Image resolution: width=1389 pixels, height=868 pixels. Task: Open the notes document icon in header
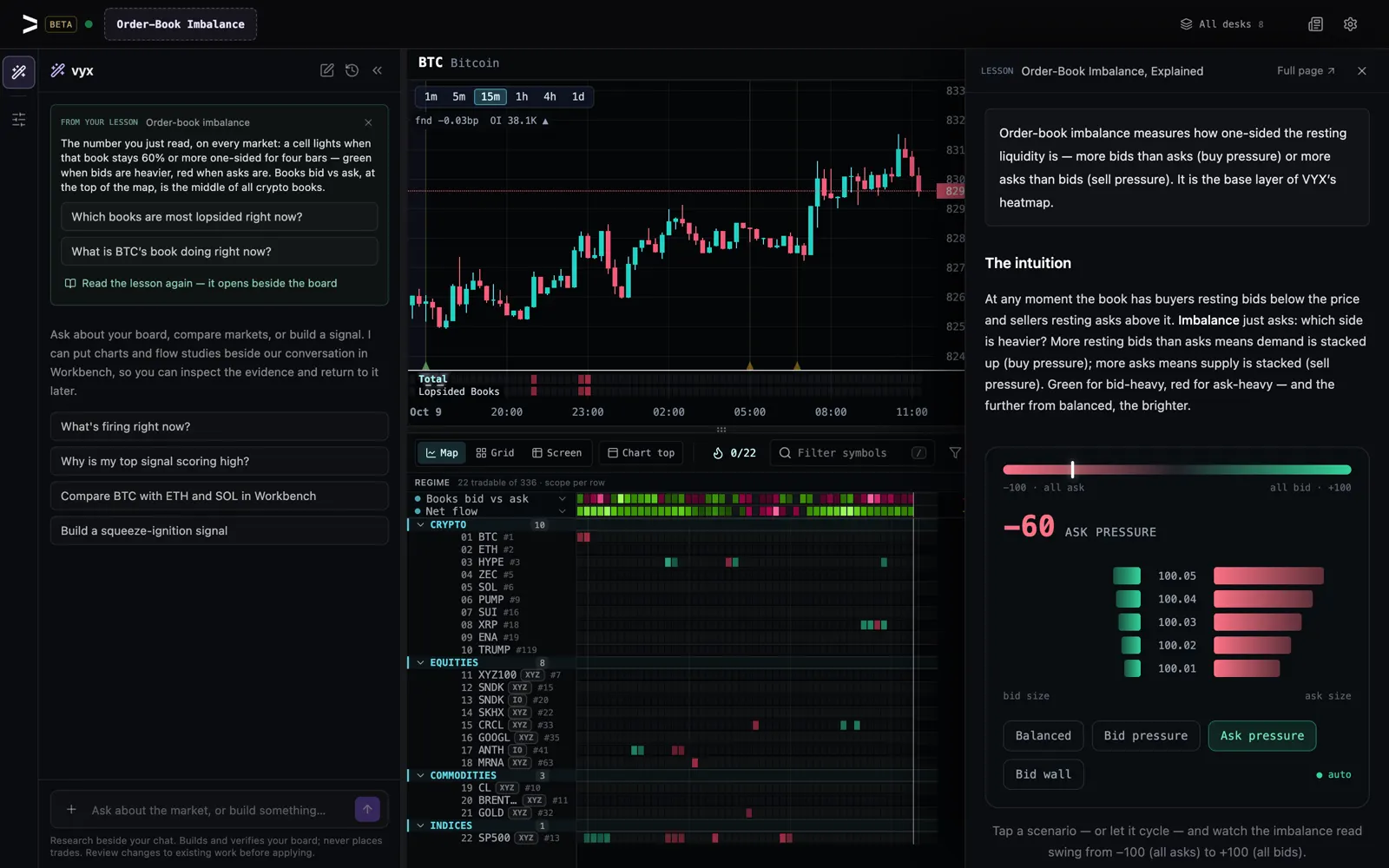[x=1315, y=24]
